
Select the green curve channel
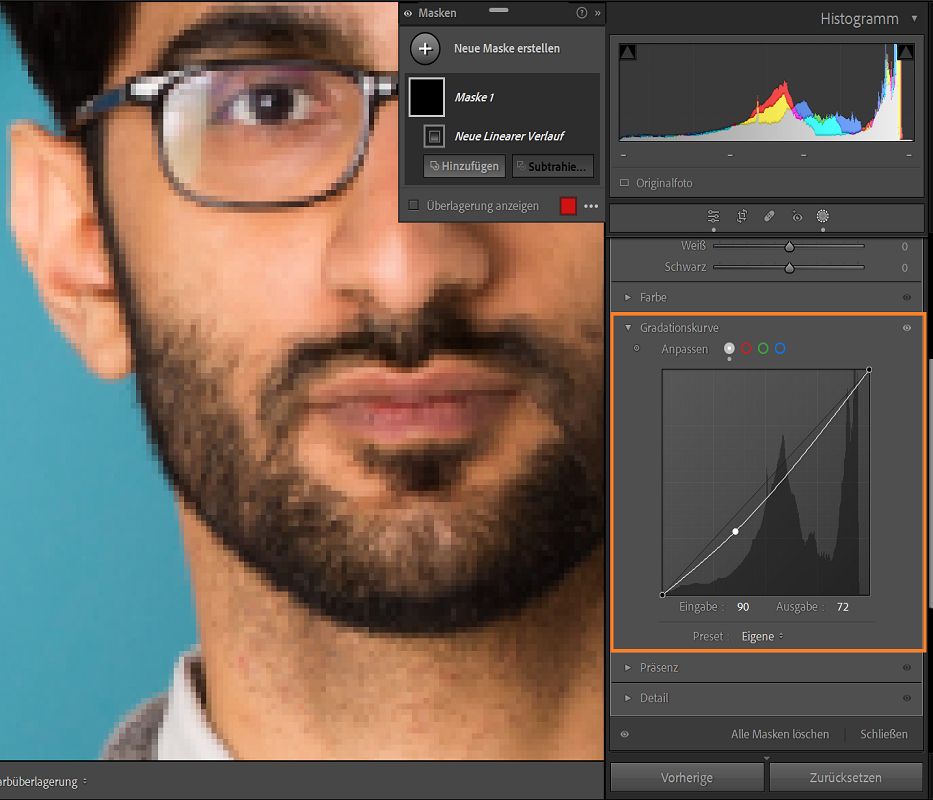click(x=763, y=348)
